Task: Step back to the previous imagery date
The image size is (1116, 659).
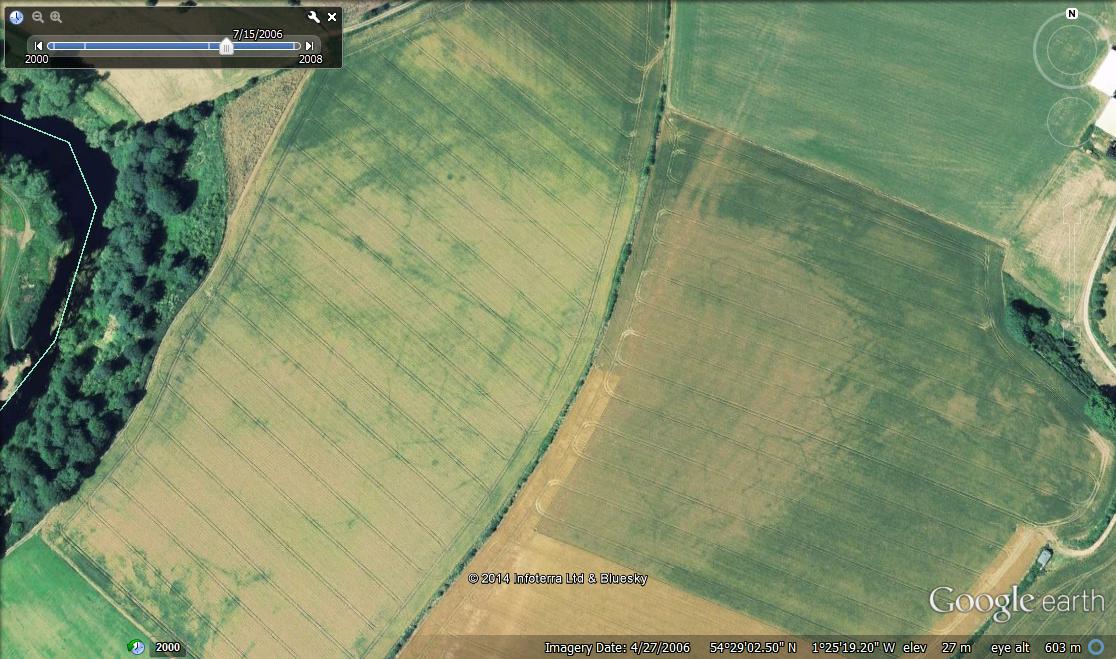Action: point(38,46)
